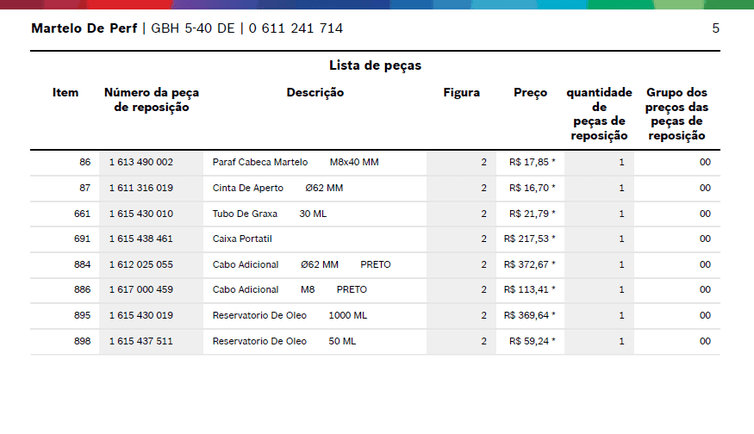Click the 'Item' column header
The image size is (754, 434).
click(x=65, y=93)
